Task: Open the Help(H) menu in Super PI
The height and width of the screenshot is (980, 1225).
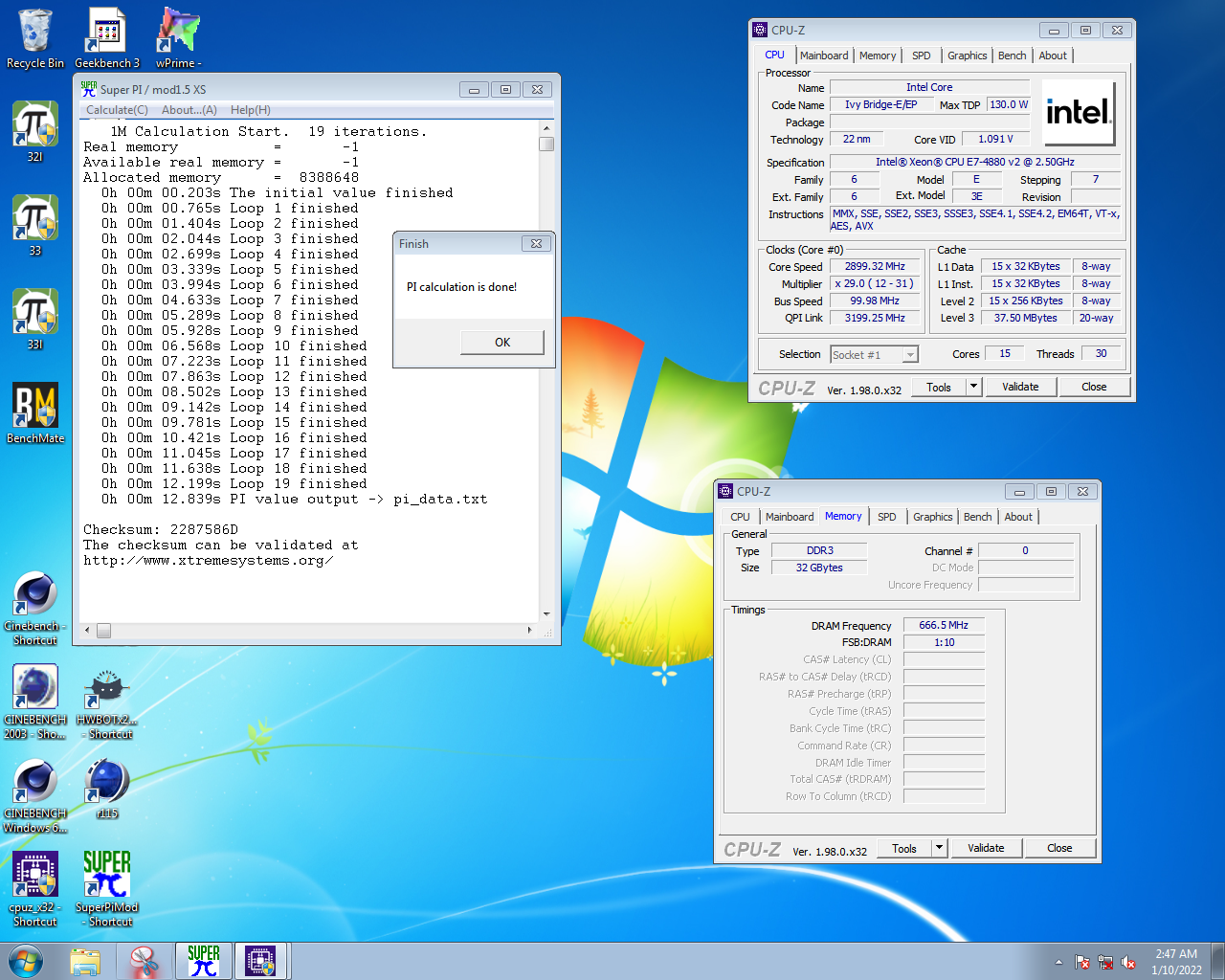Action: point(251,110)
